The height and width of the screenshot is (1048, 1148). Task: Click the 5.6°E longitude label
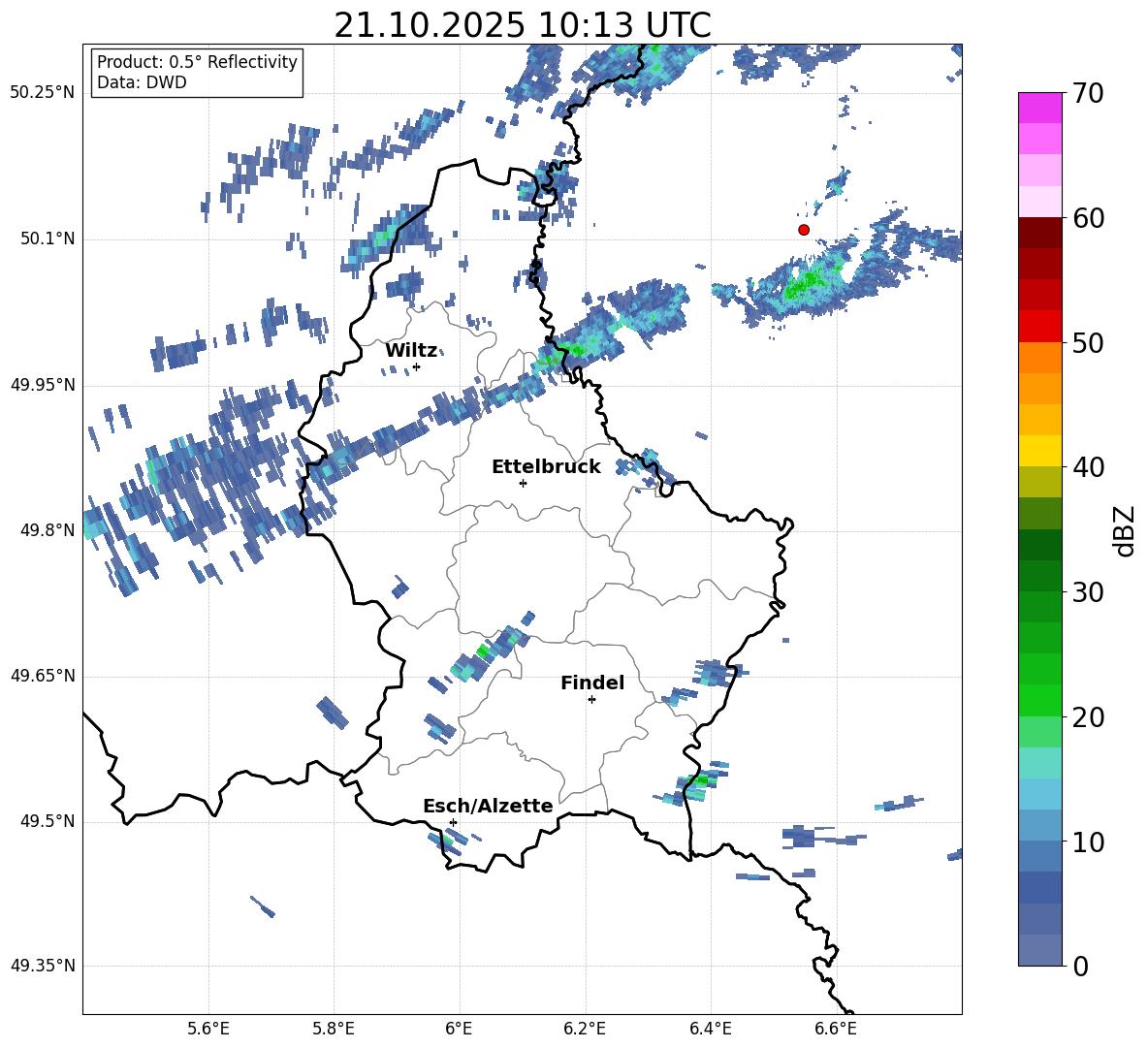tap(208, 1029)
